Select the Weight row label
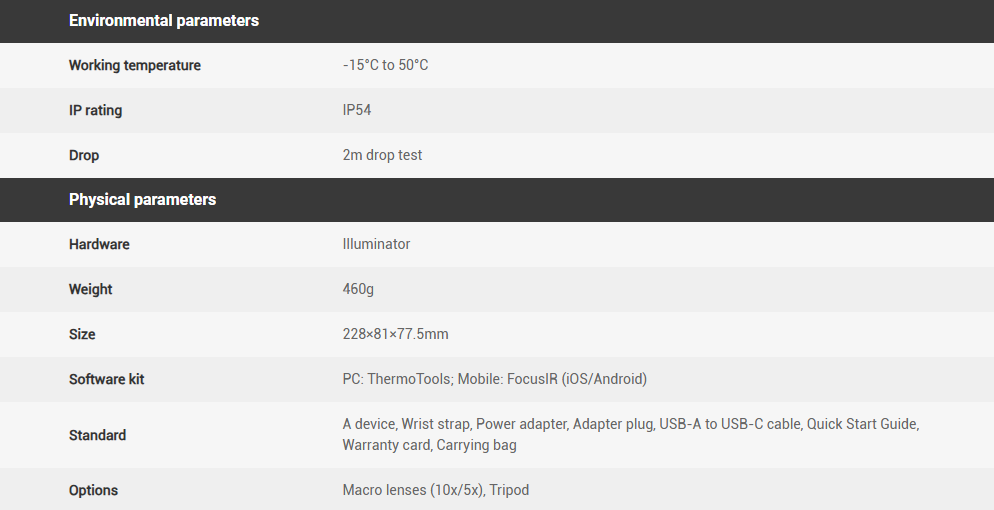 (90, 290)
